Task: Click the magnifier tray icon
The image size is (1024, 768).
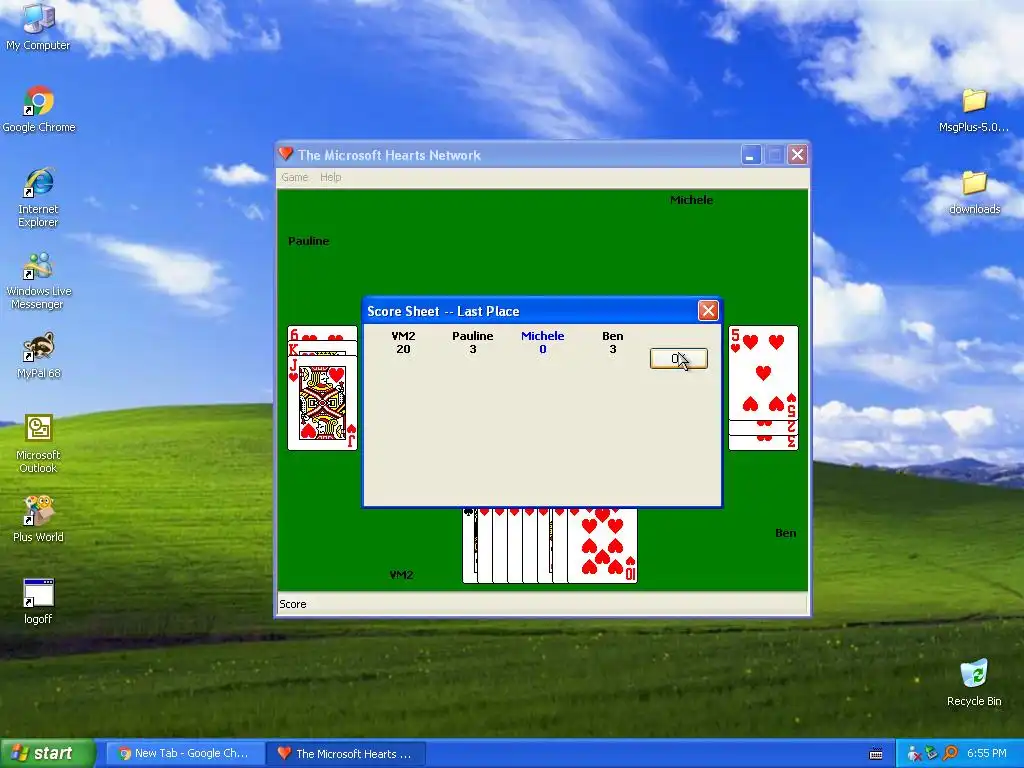Action: tap(950, 754)
